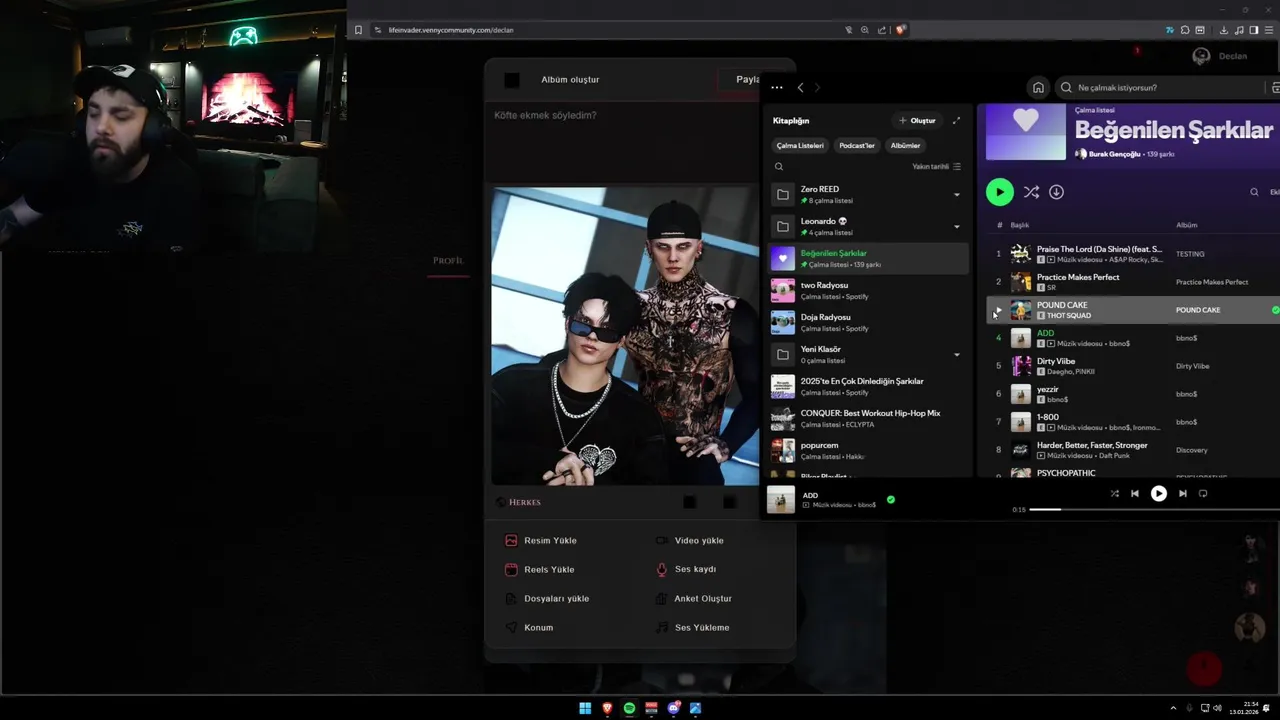Toggle shuffle in the bottom player bar
This screenshot has width=1280, height=720.
pyautogui.click(x=1114, y=493)
